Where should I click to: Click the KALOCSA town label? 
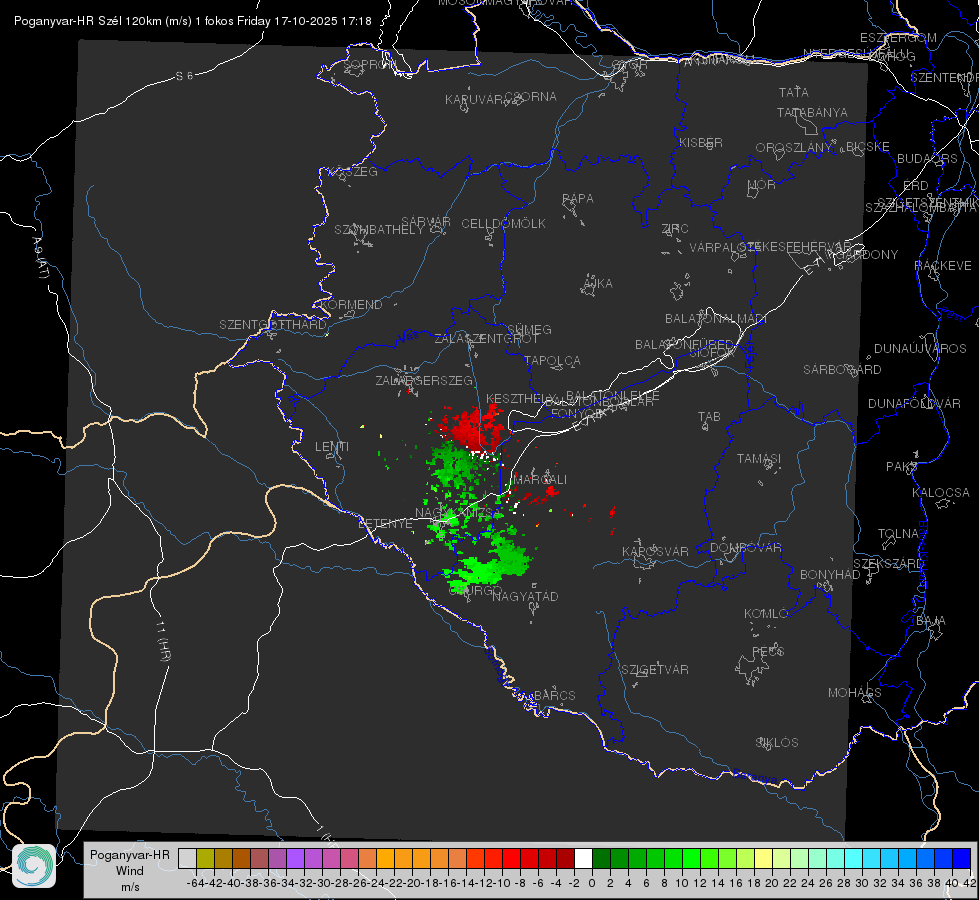click(x=940, y=492)
